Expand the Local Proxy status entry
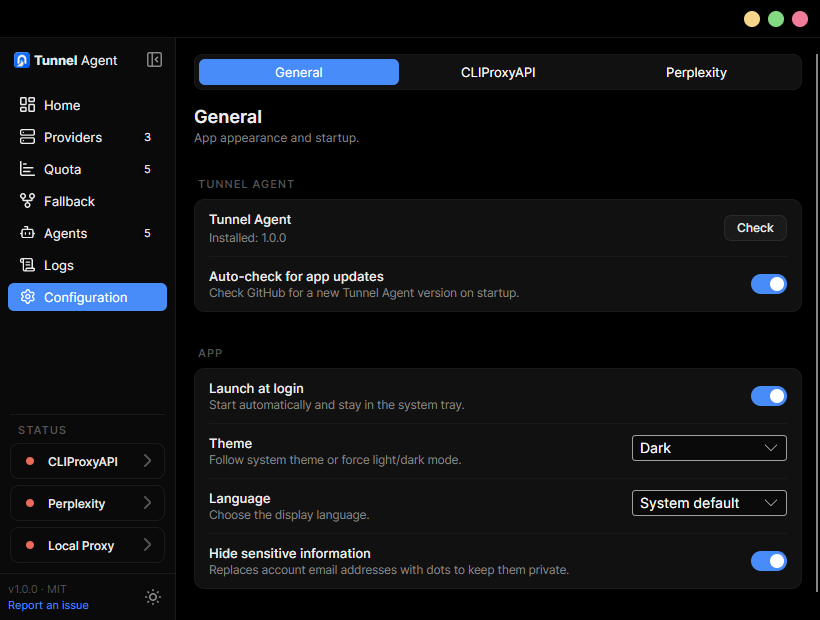 [87, 545]
